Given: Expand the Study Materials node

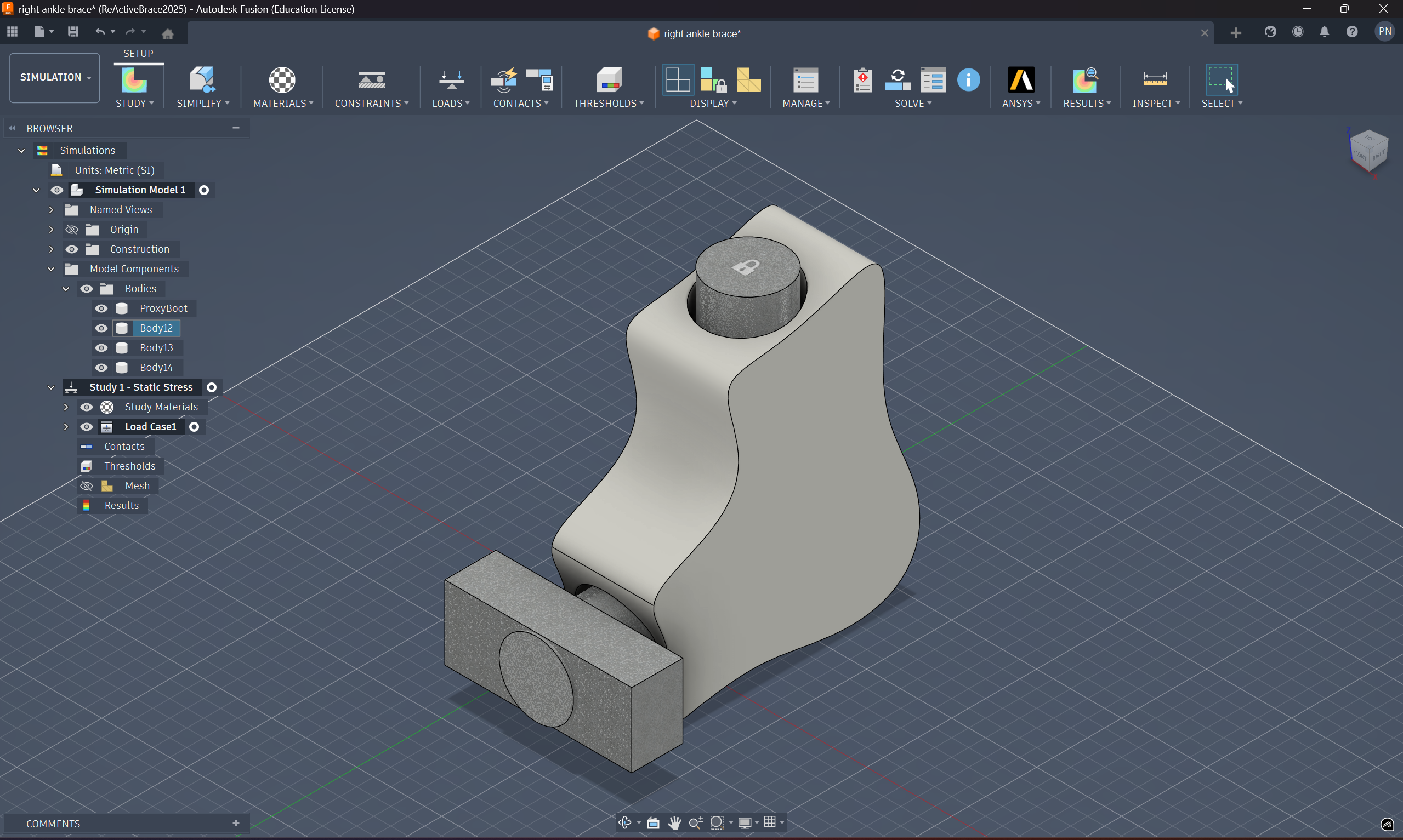Looking at the screenshot, I should coord(66,407).
